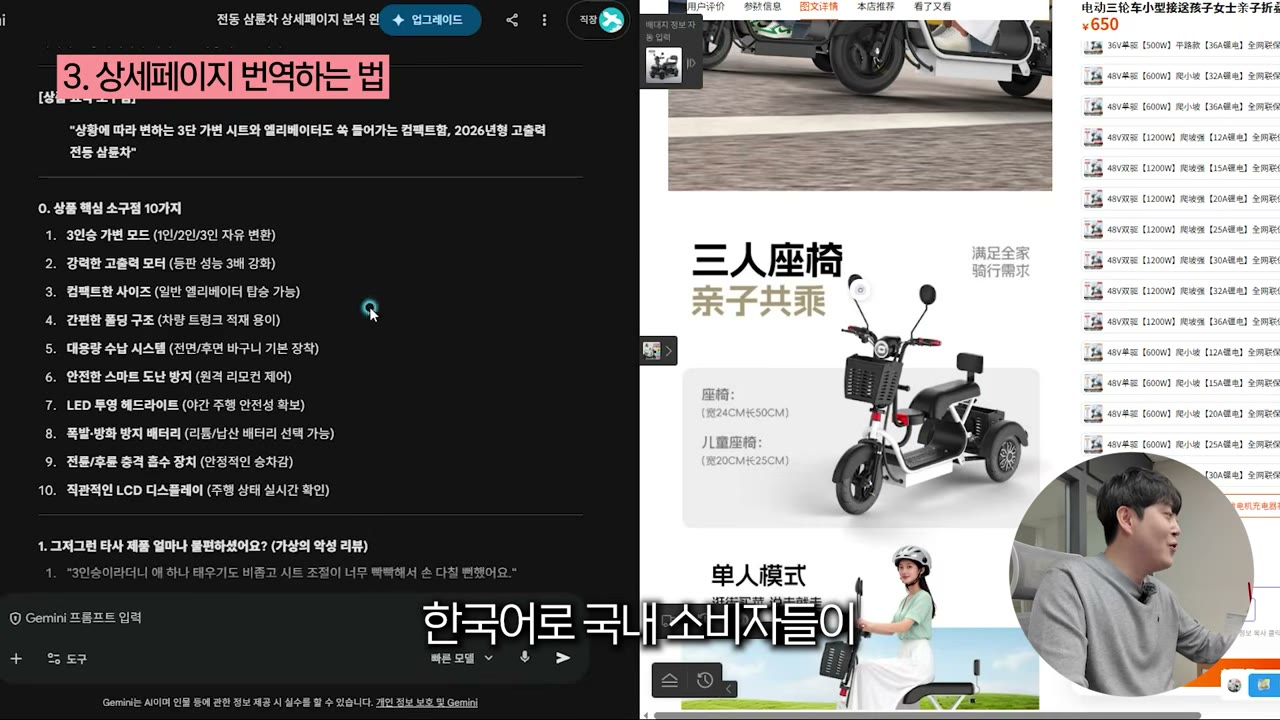Select option 48V单驱【600W】爬小坡【32A锂电】
Screen dimensions: 1280x720
[x=1181, y=75]
